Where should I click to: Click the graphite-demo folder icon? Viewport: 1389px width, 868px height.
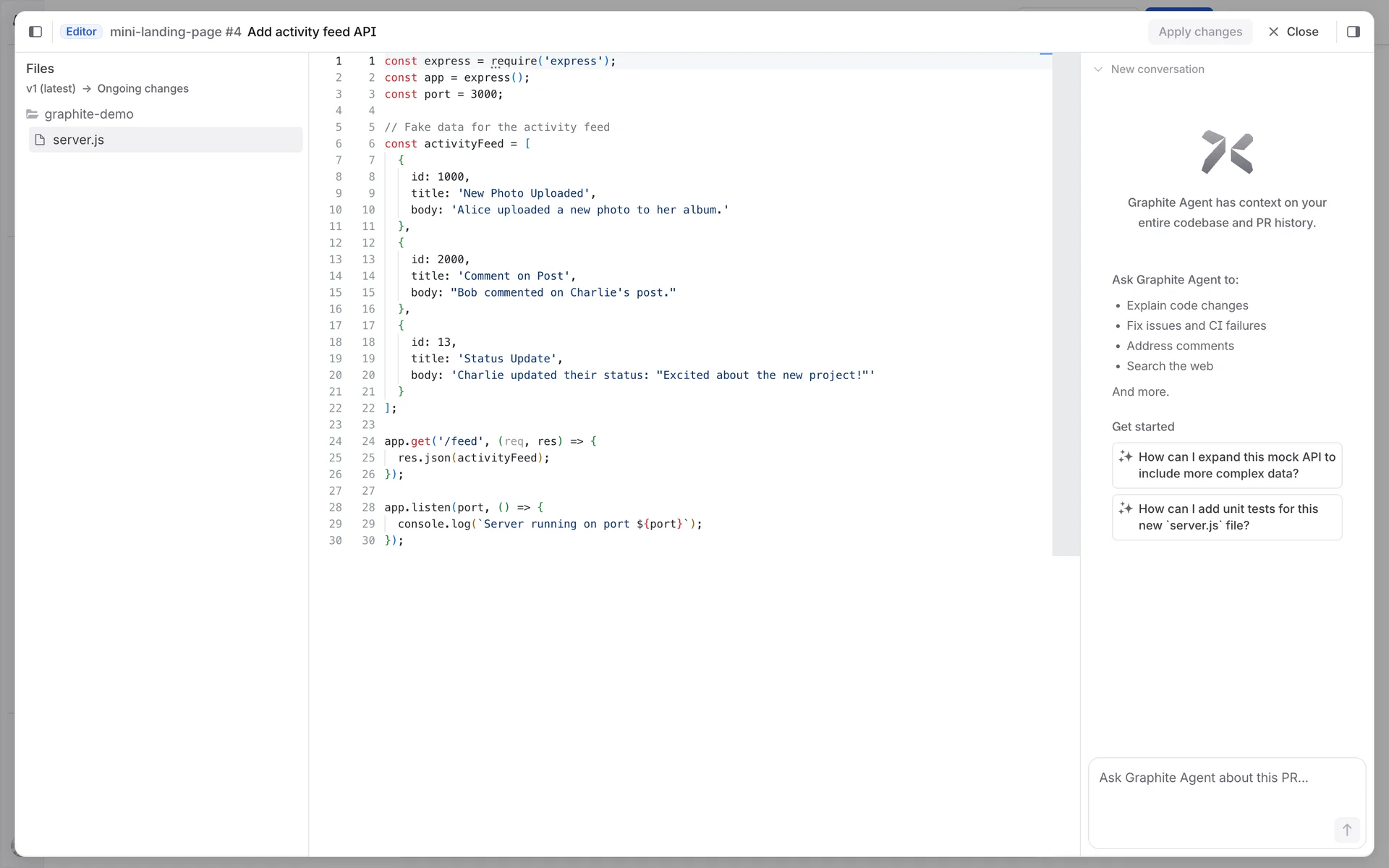point(32,114)
